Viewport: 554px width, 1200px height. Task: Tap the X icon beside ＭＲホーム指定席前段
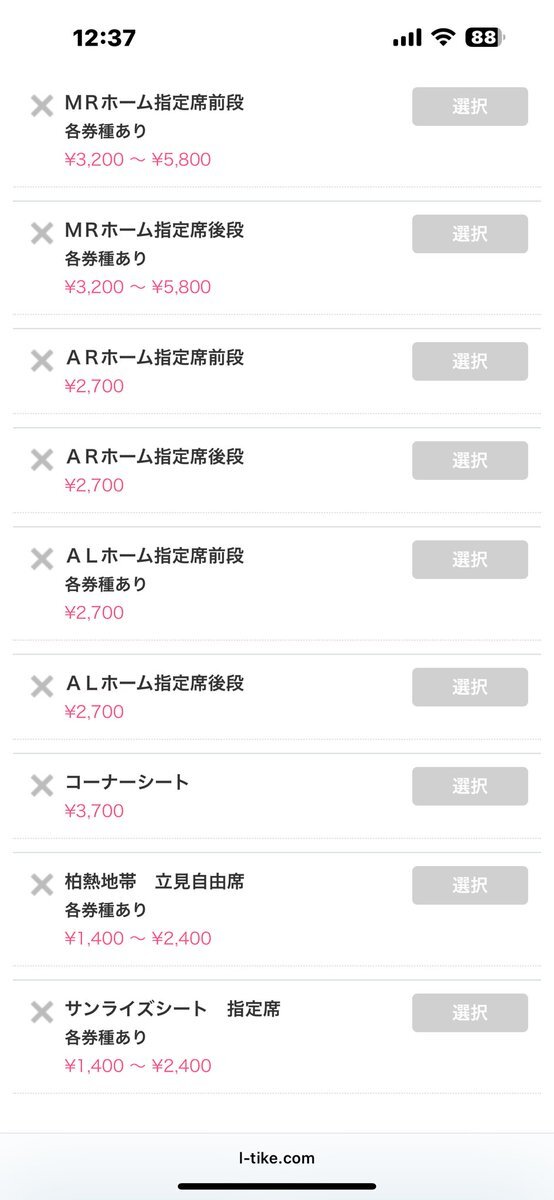click(41, 106)
